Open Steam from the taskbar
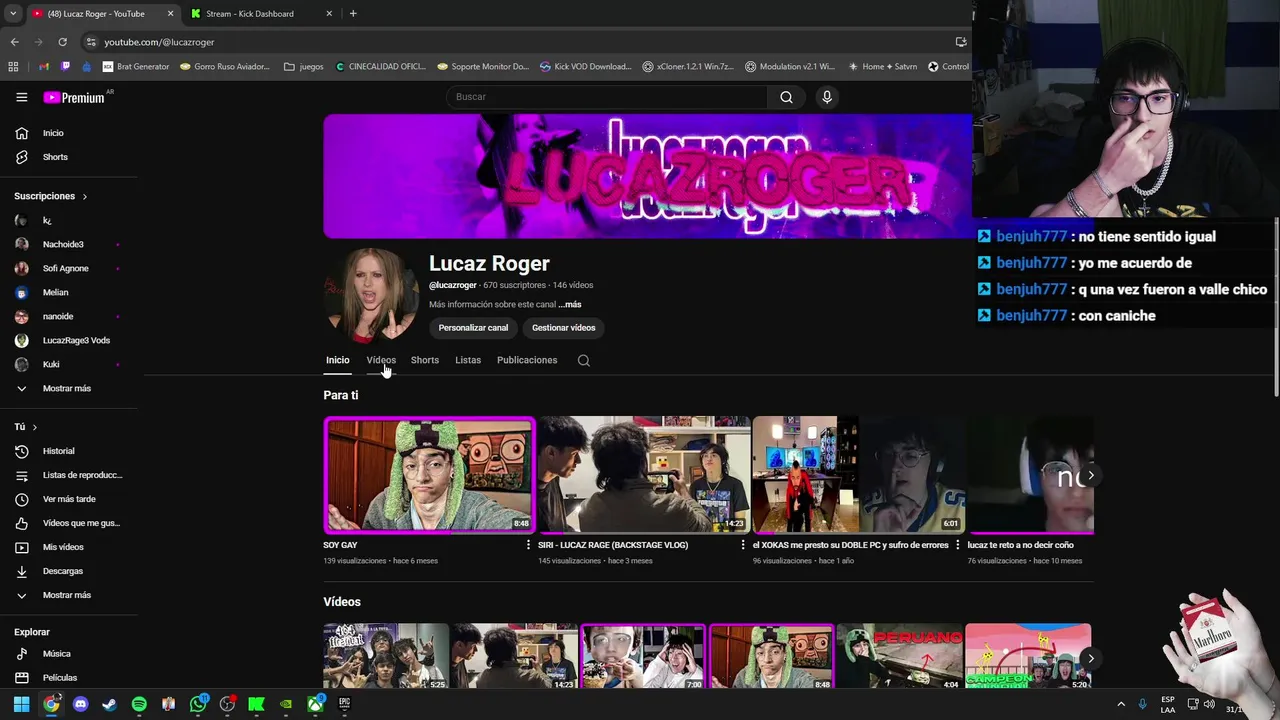Image resolution: width=1280 pixels, height=720 pixels. click(x=109, y=704)
